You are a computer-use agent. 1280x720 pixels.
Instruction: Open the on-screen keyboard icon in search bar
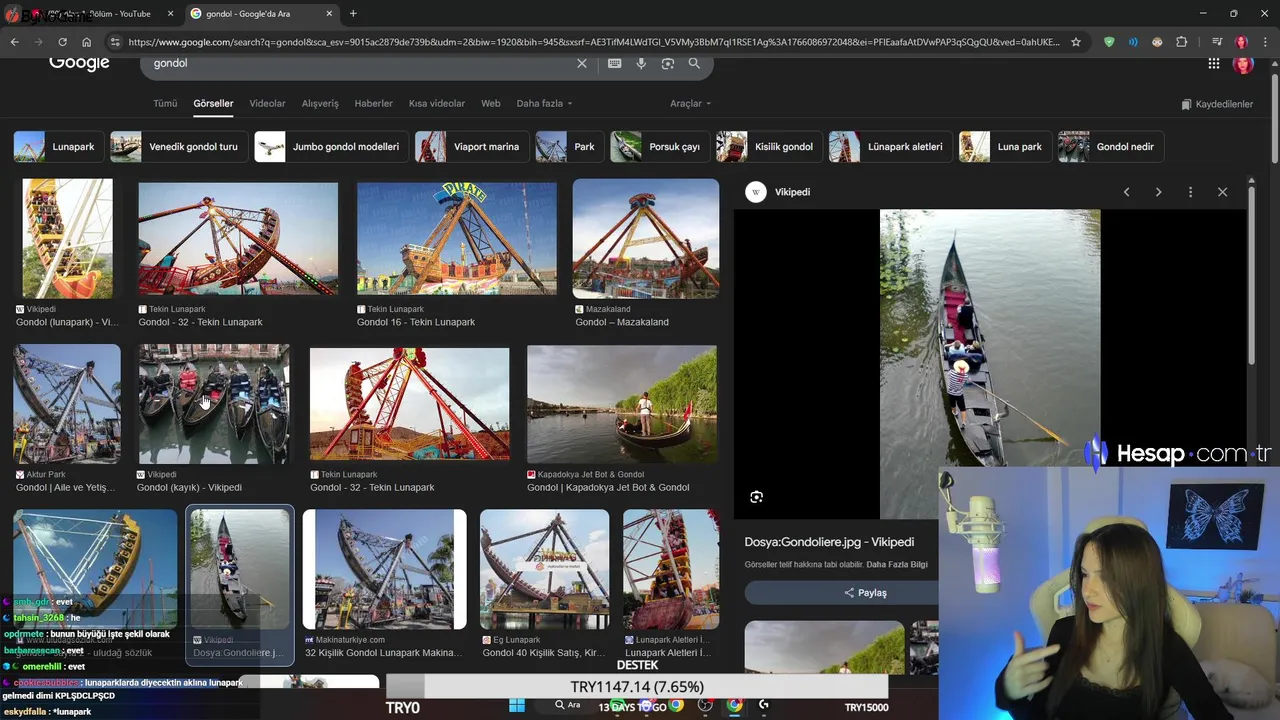[614, 63]
